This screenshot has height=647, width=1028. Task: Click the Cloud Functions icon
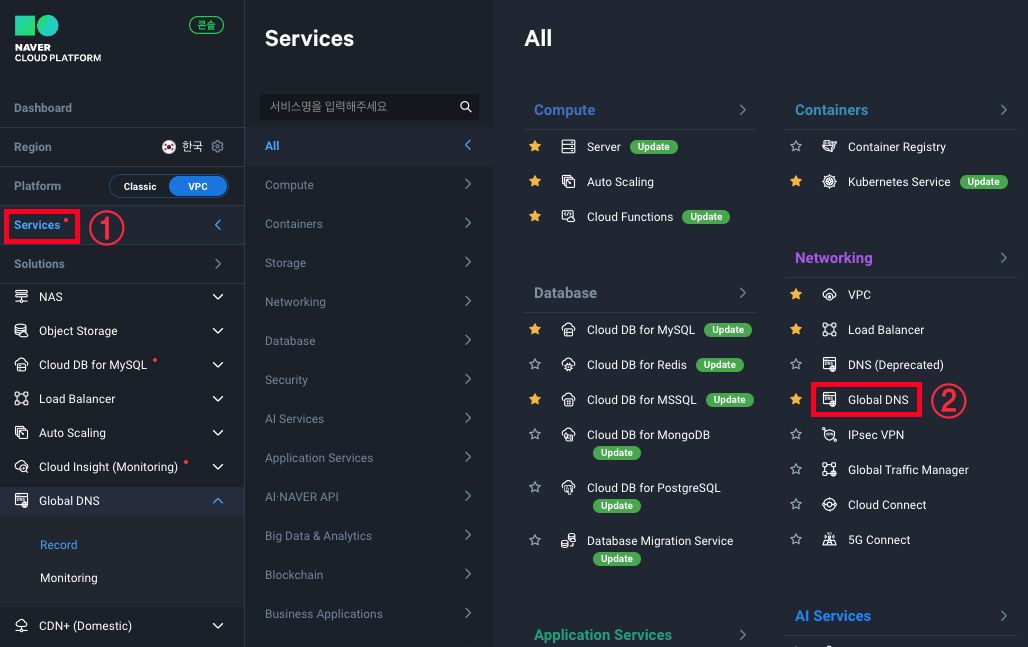pyautogui.click(x=568, y=216)
